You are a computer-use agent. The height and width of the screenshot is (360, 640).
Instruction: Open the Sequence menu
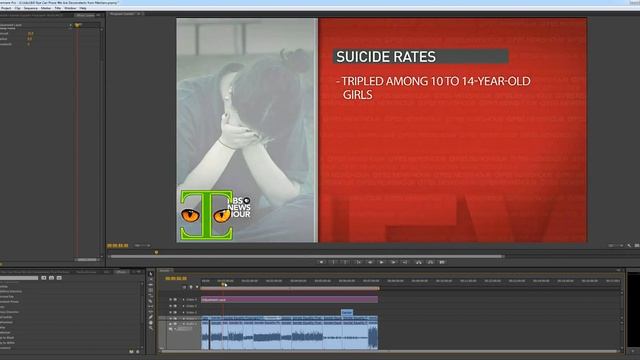click(31, 8)
